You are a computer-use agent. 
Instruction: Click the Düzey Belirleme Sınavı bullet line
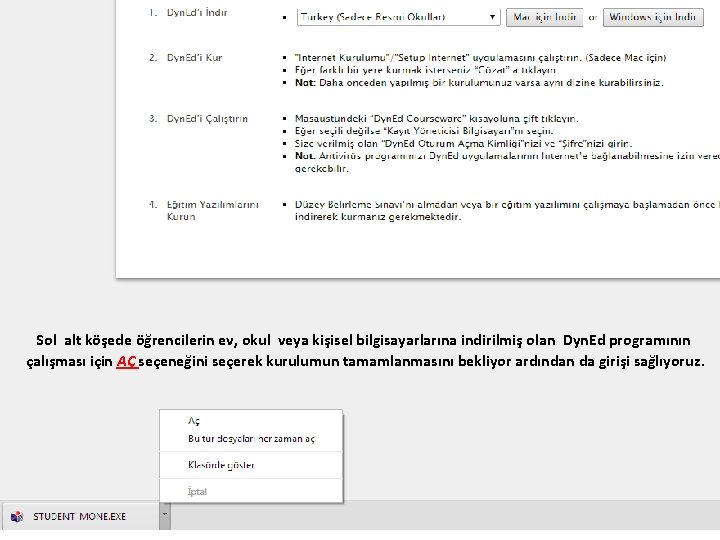point(507,210)
